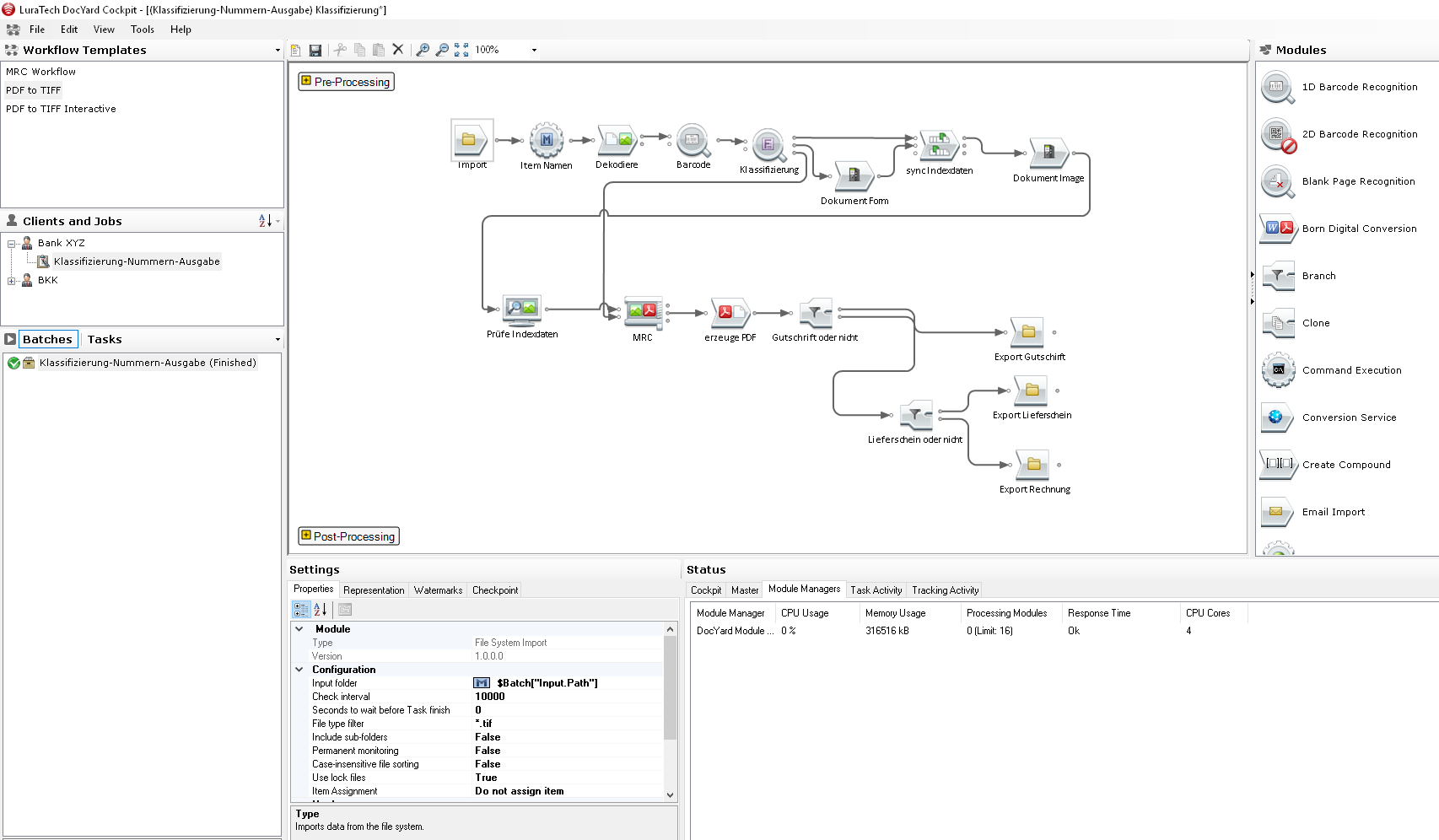Select the Klassifizierung node in the workflow

point(768,145)
